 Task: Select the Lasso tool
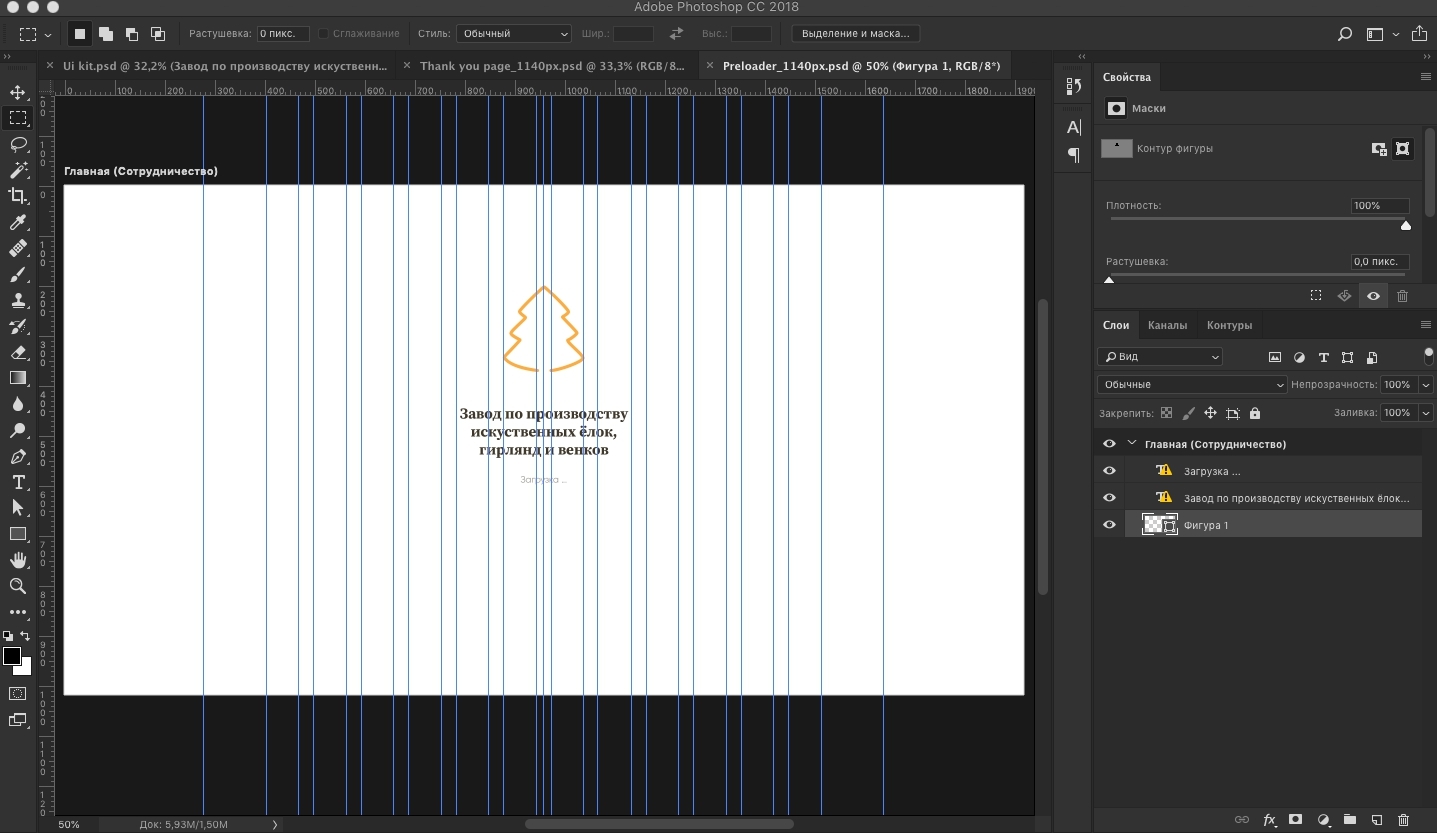[x=18, y=144]
